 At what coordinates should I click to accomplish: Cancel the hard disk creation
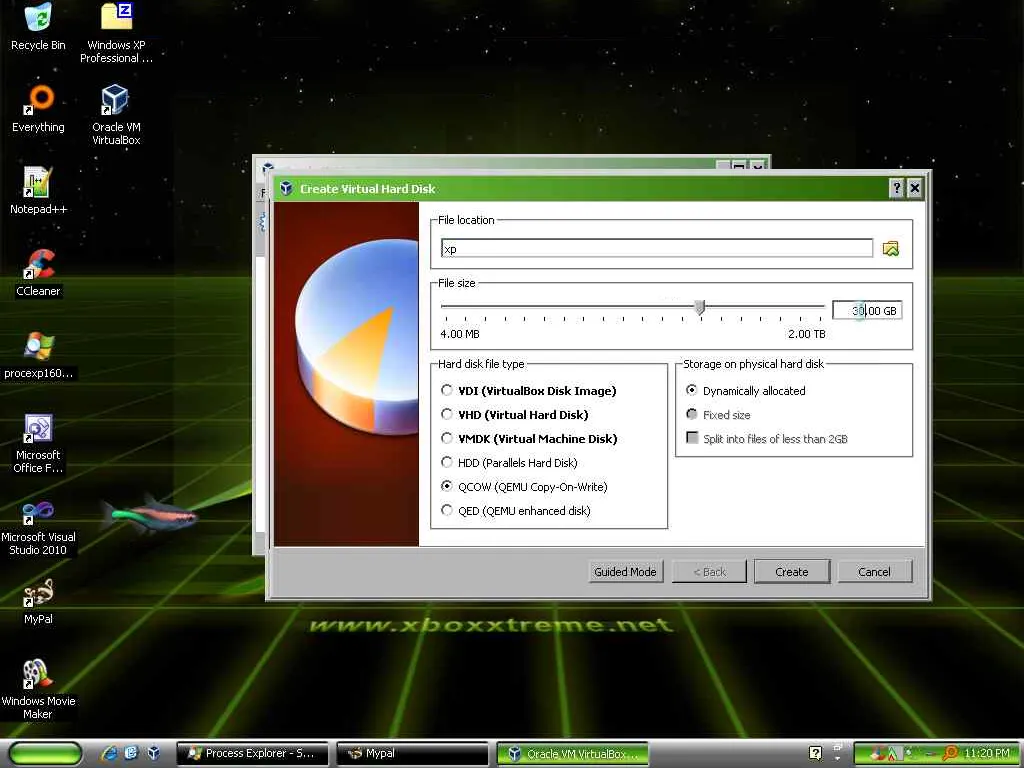pos(874,571)
